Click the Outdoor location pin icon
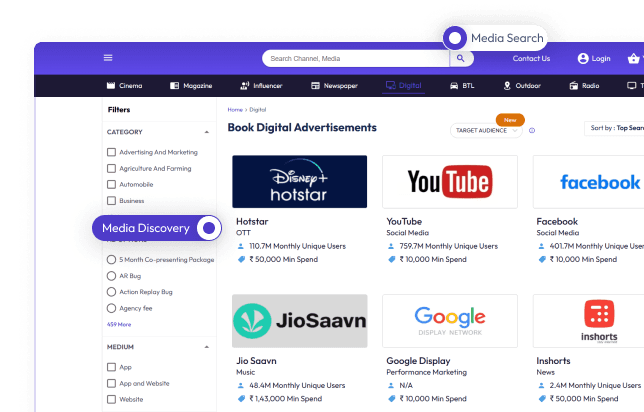The height and width of the screenshot is (412, 644). [507, 85]
